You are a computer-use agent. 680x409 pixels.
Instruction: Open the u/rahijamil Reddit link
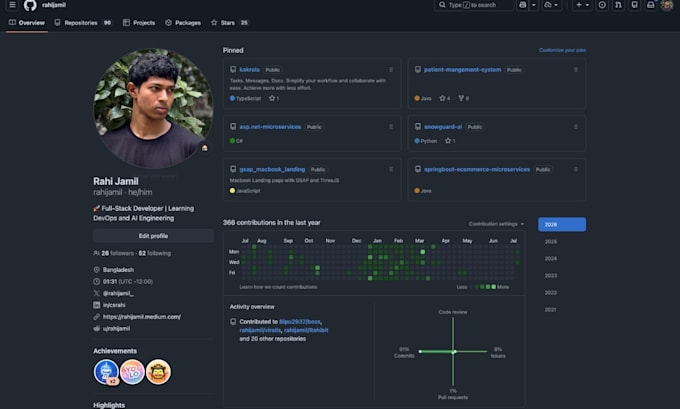click(116, 329)
